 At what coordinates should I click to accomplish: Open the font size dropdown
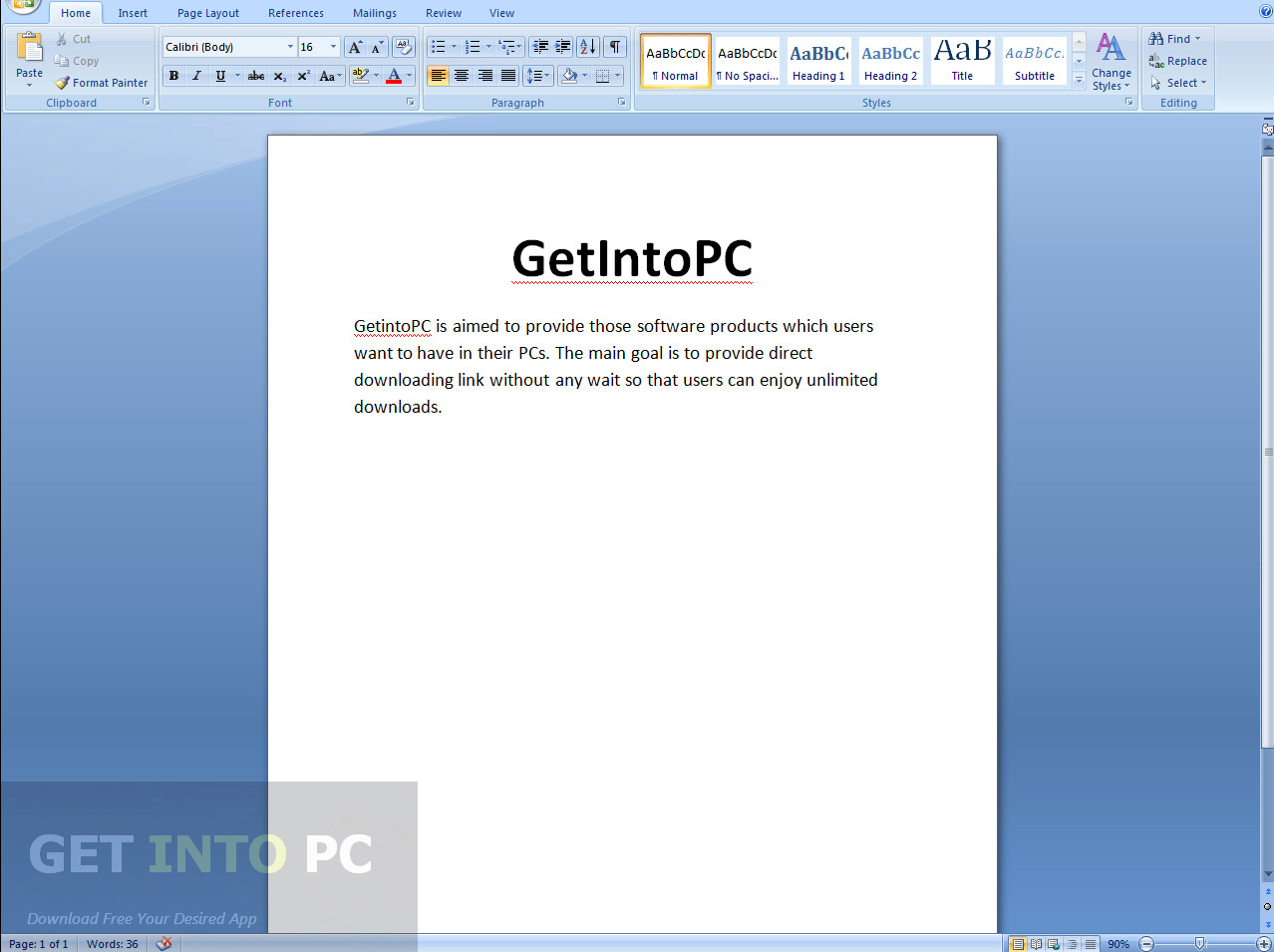click(x=334, y=47)
